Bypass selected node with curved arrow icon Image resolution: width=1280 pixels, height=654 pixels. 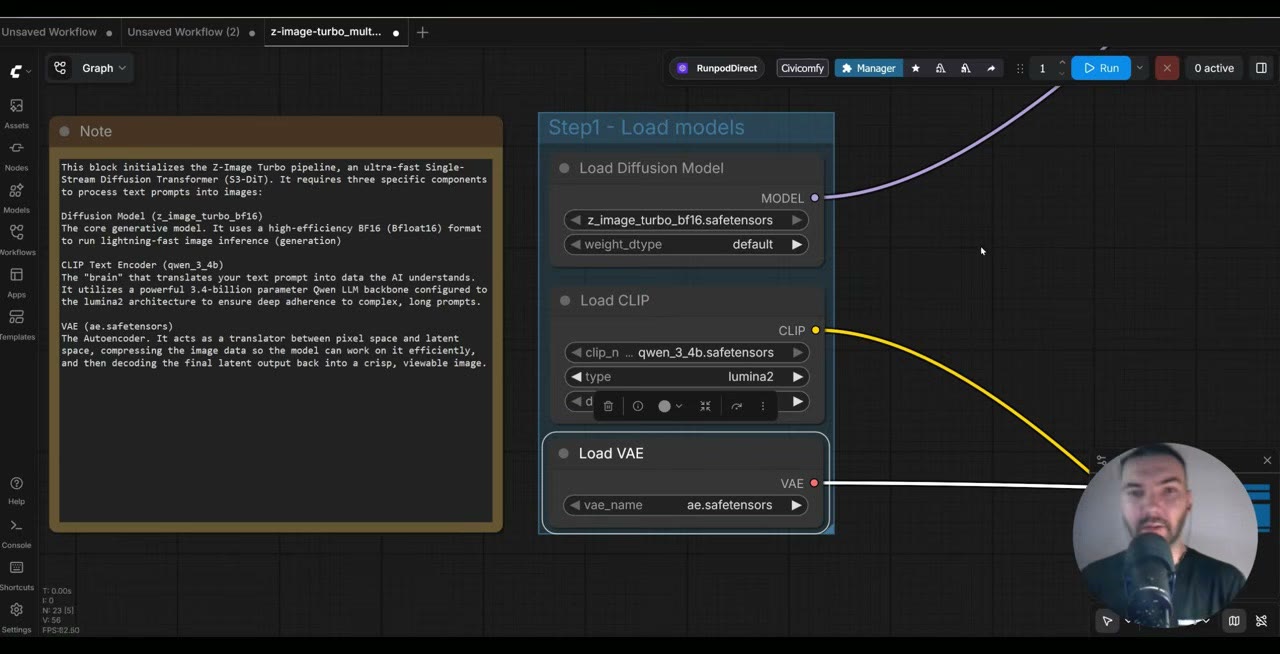(736, 406)
